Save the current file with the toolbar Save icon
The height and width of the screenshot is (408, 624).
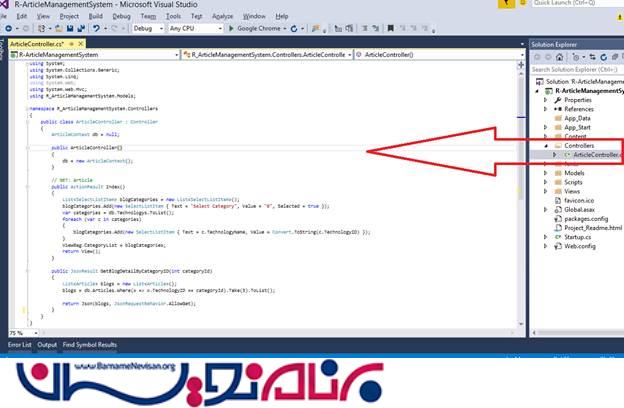click(x=70, y=29)
